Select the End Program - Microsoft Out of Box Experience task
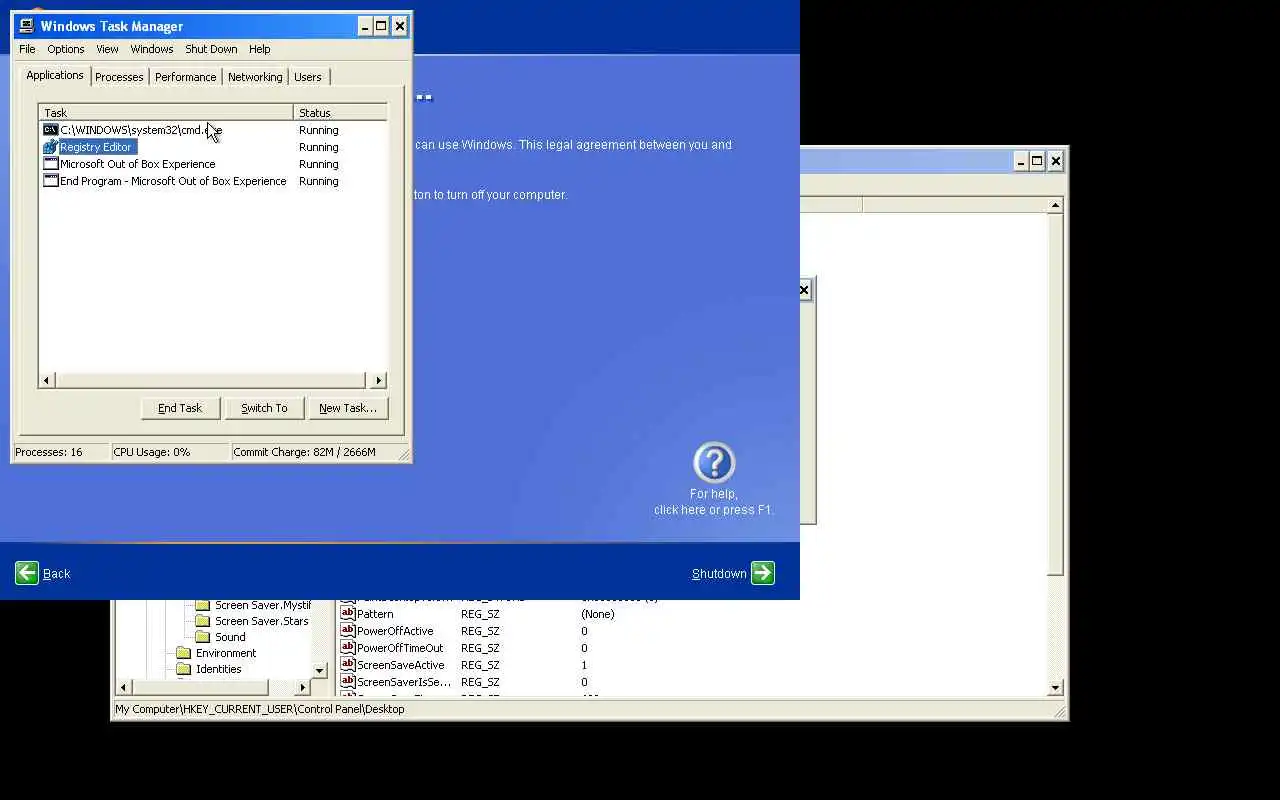This screenshot has width=1280, height=800. click(x=213, y=181)
